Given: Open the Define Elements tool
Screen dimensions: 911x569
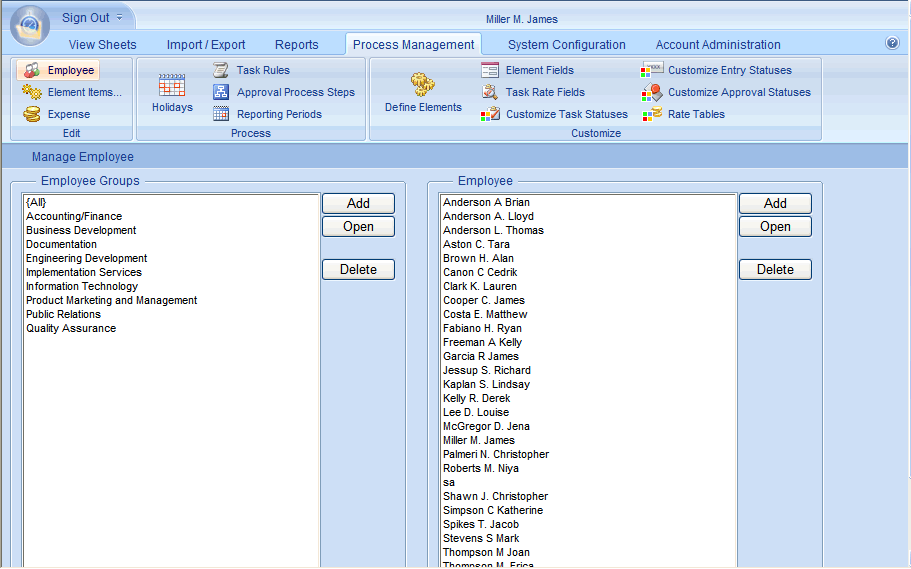Looking at the screenshot, I should [423, 85].
